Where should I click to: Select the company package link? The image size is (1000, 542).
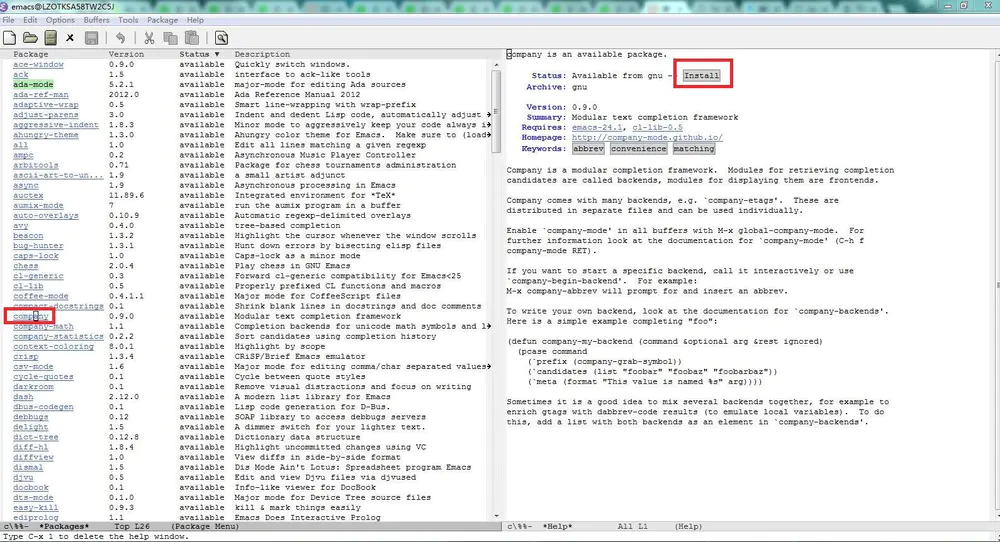pos(31,316)
